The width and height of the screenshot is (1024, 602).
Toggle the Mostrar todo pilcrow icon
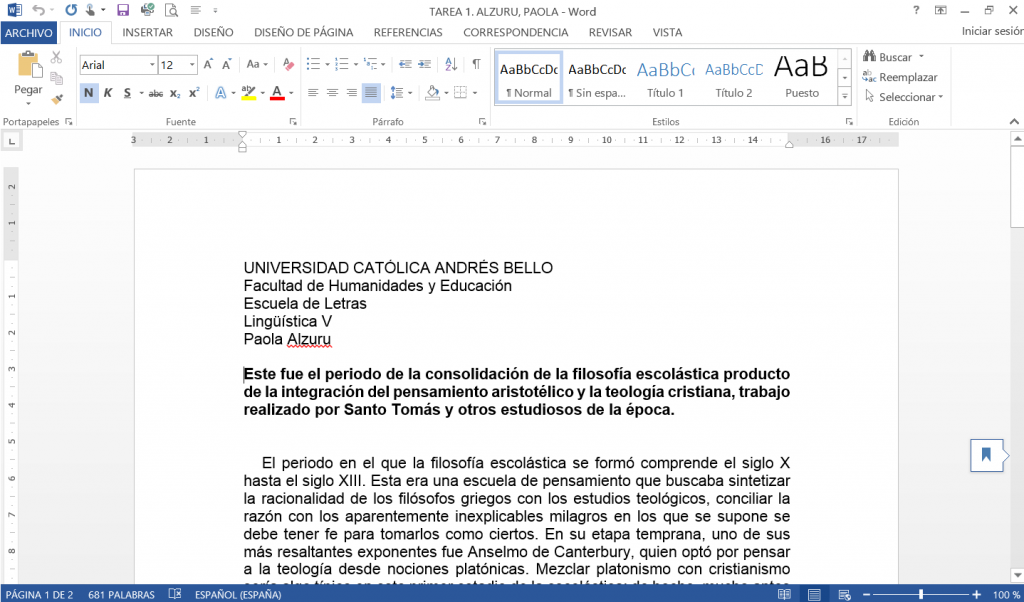(x=476, y=65)
